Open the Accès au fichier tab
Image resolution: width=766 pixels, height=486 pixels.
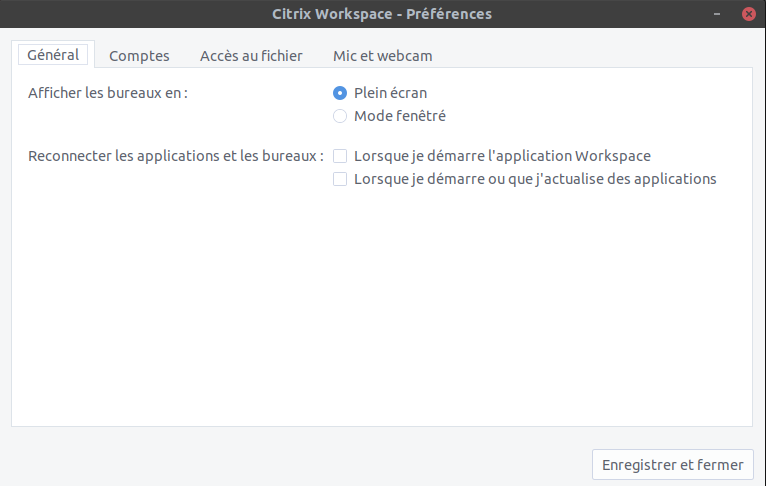[251, 56]
